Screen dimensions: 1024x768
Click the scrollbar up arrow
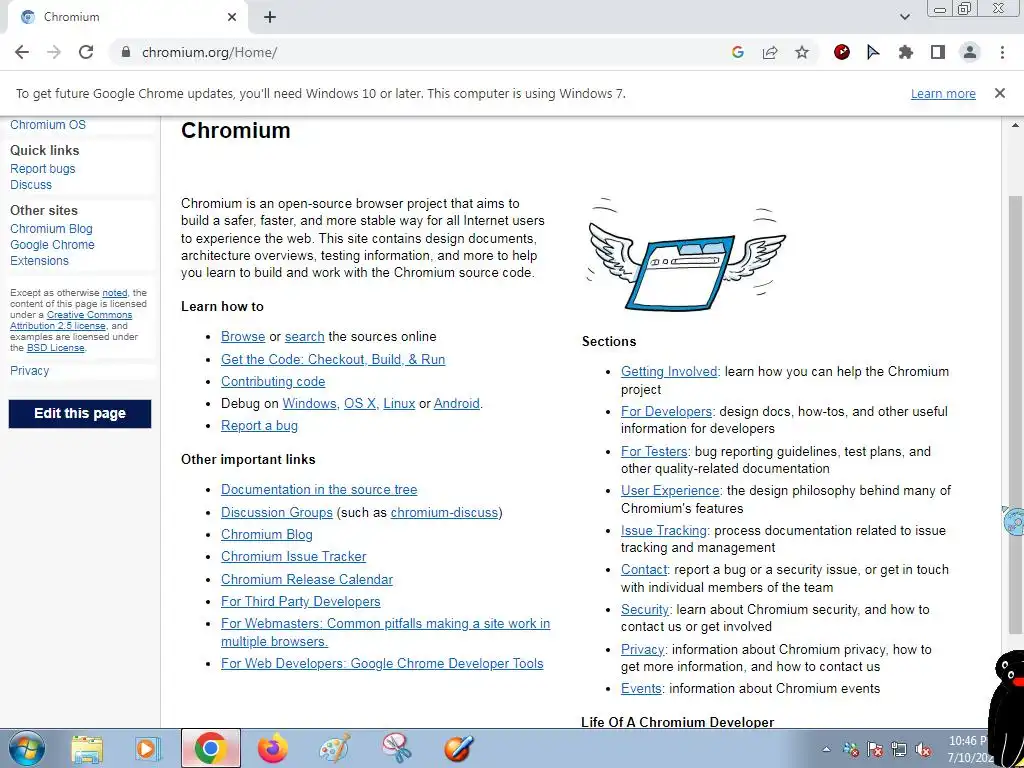click(x=1016, y=125)
